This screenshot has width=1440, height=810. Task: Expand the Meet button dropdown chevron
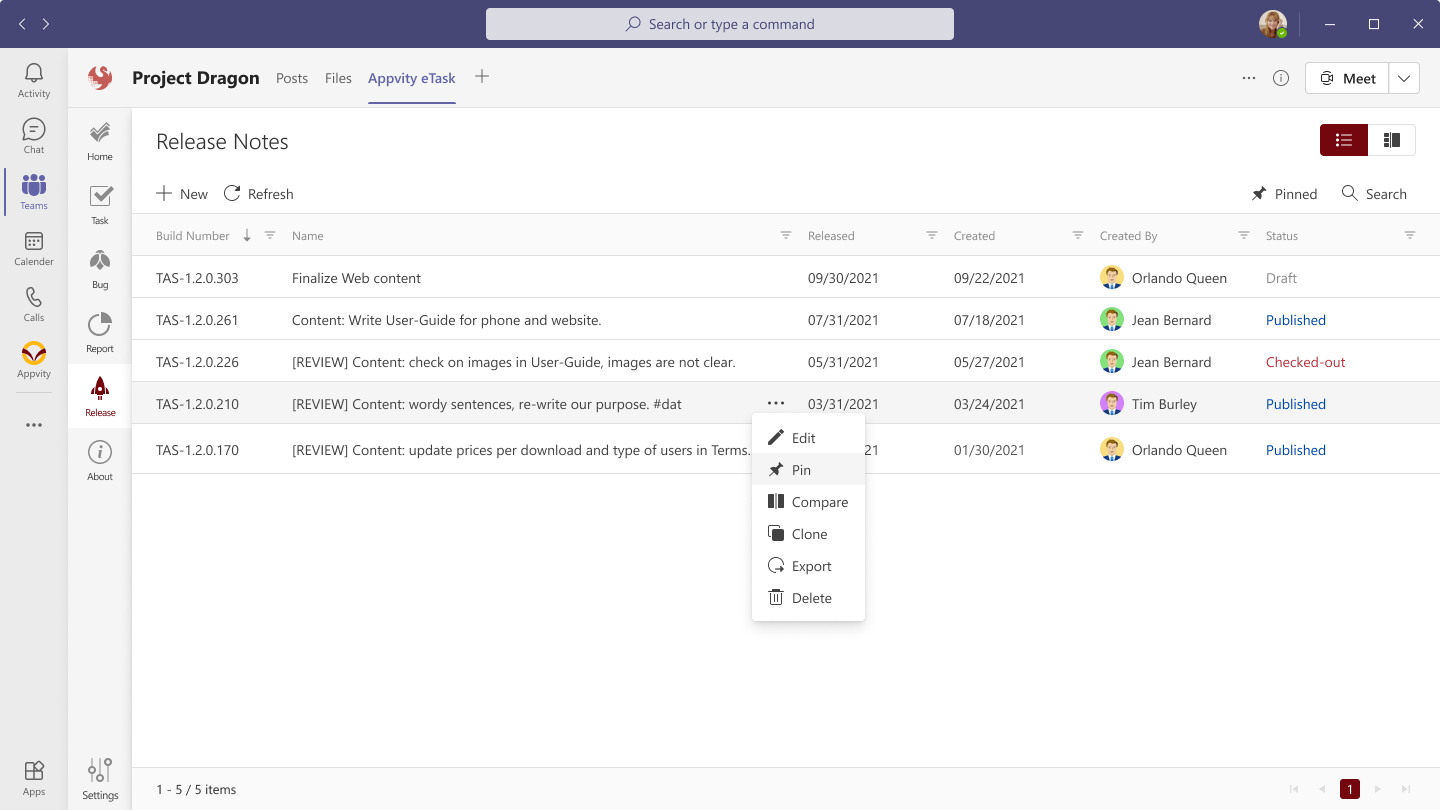point(1404,77)
